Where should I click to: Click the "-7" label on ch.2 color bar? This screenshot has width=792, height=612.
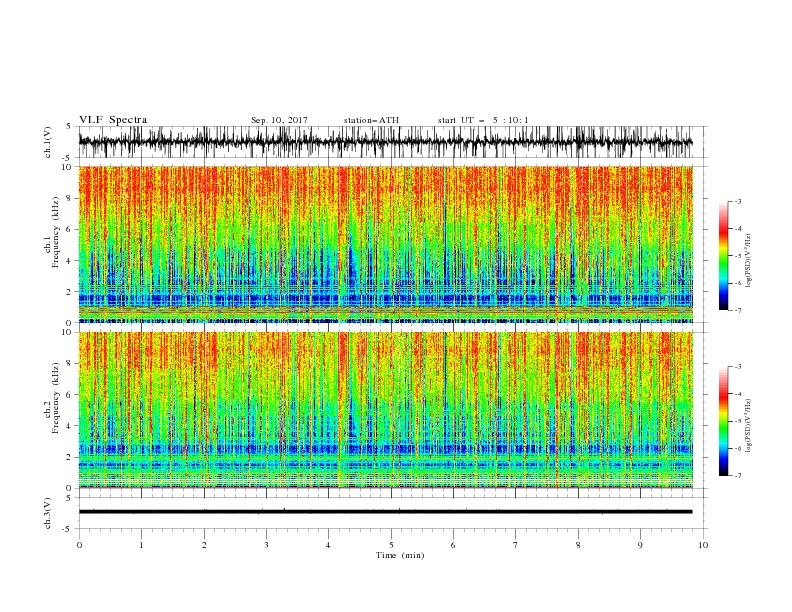(738, 476)
